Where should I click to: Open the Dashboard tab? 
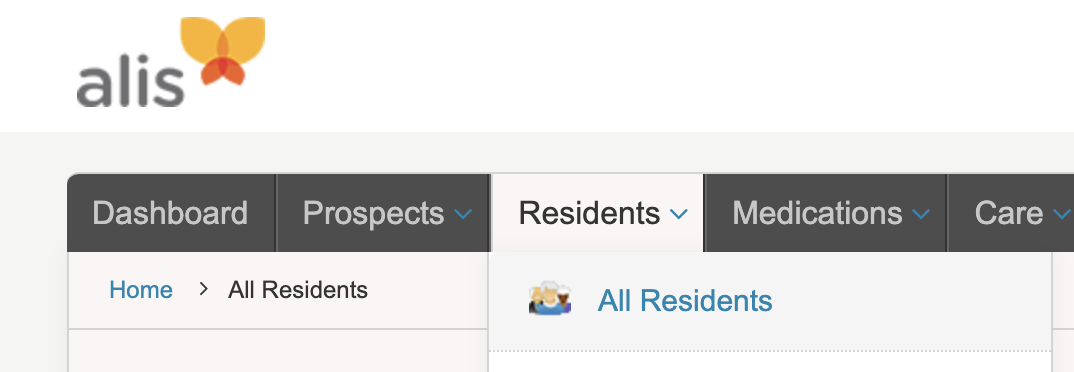171,213
